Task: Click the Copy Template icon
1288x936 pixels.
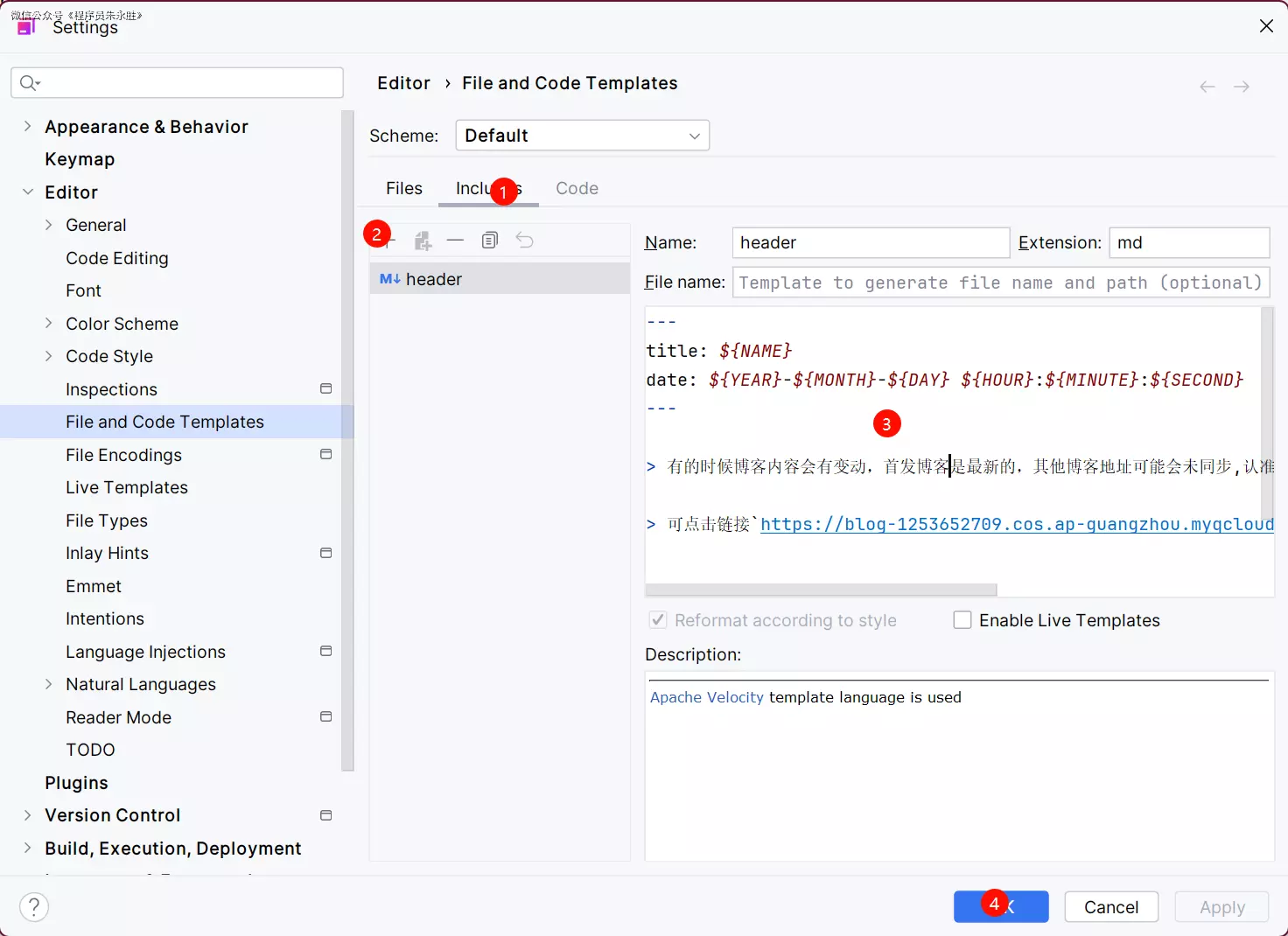Action: click(x=490, y=240)
